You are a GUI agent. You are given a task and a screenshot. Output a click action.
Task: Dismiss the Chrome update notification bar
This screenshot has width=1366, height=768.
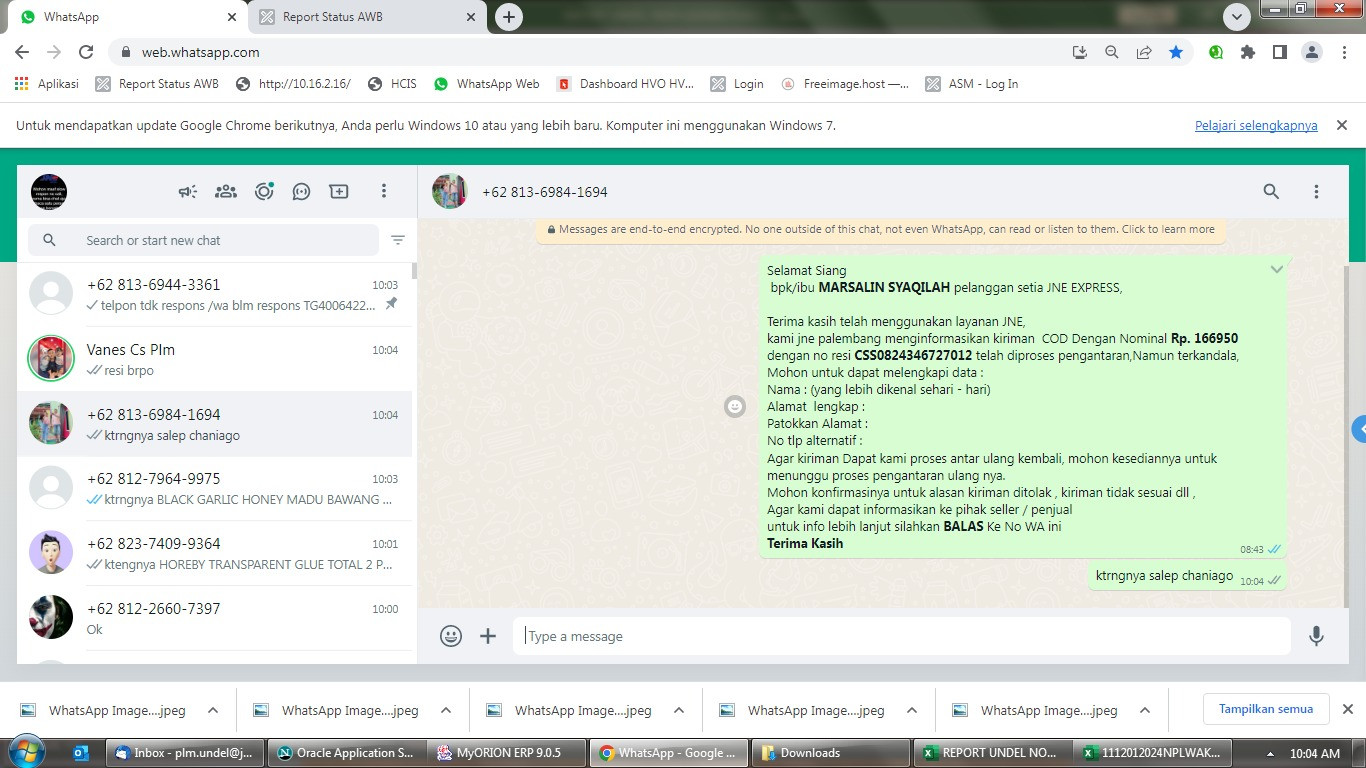[1342, 125]
